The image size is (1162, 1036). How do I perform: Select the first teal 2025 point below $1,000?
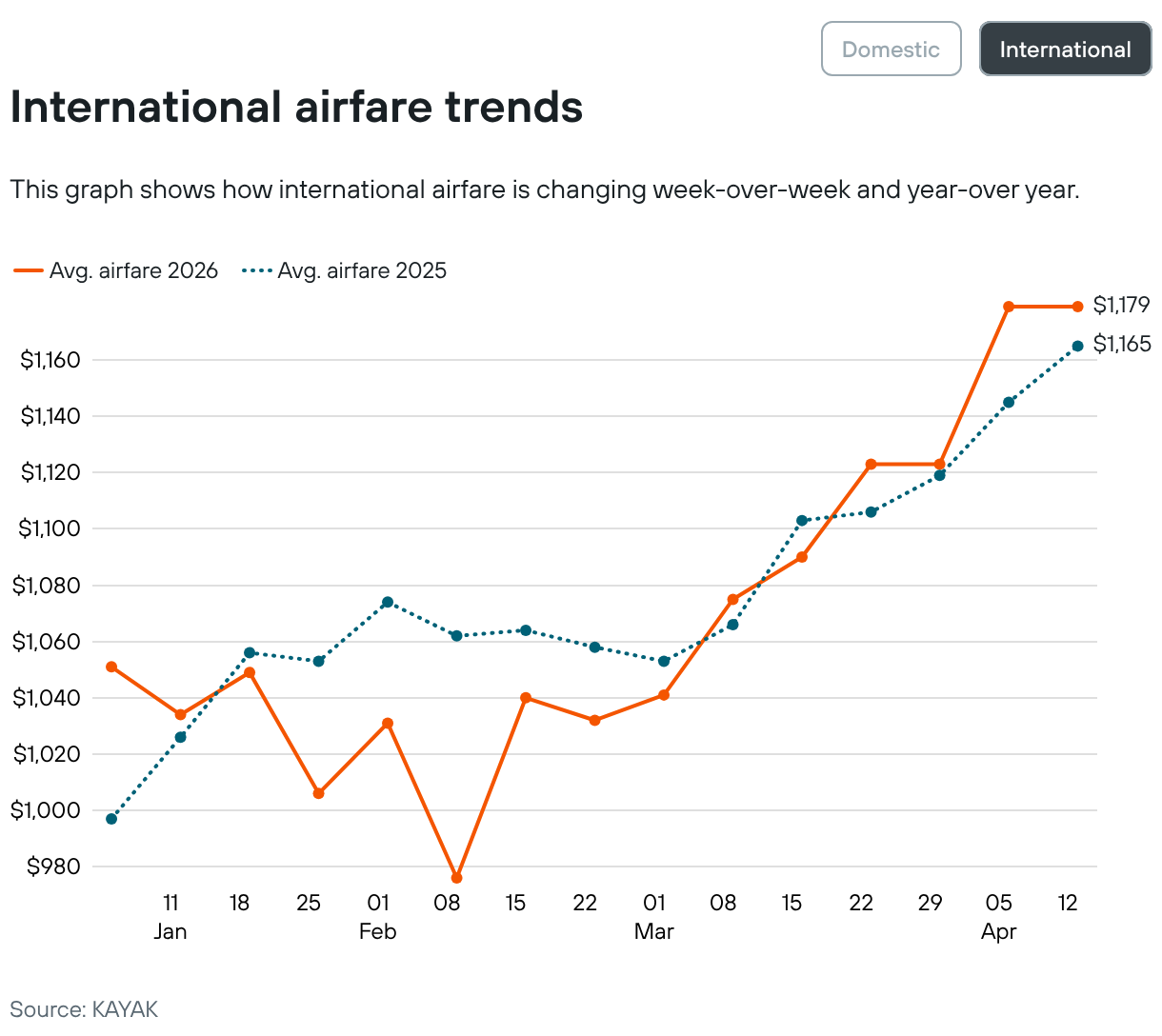click(111, 819)
